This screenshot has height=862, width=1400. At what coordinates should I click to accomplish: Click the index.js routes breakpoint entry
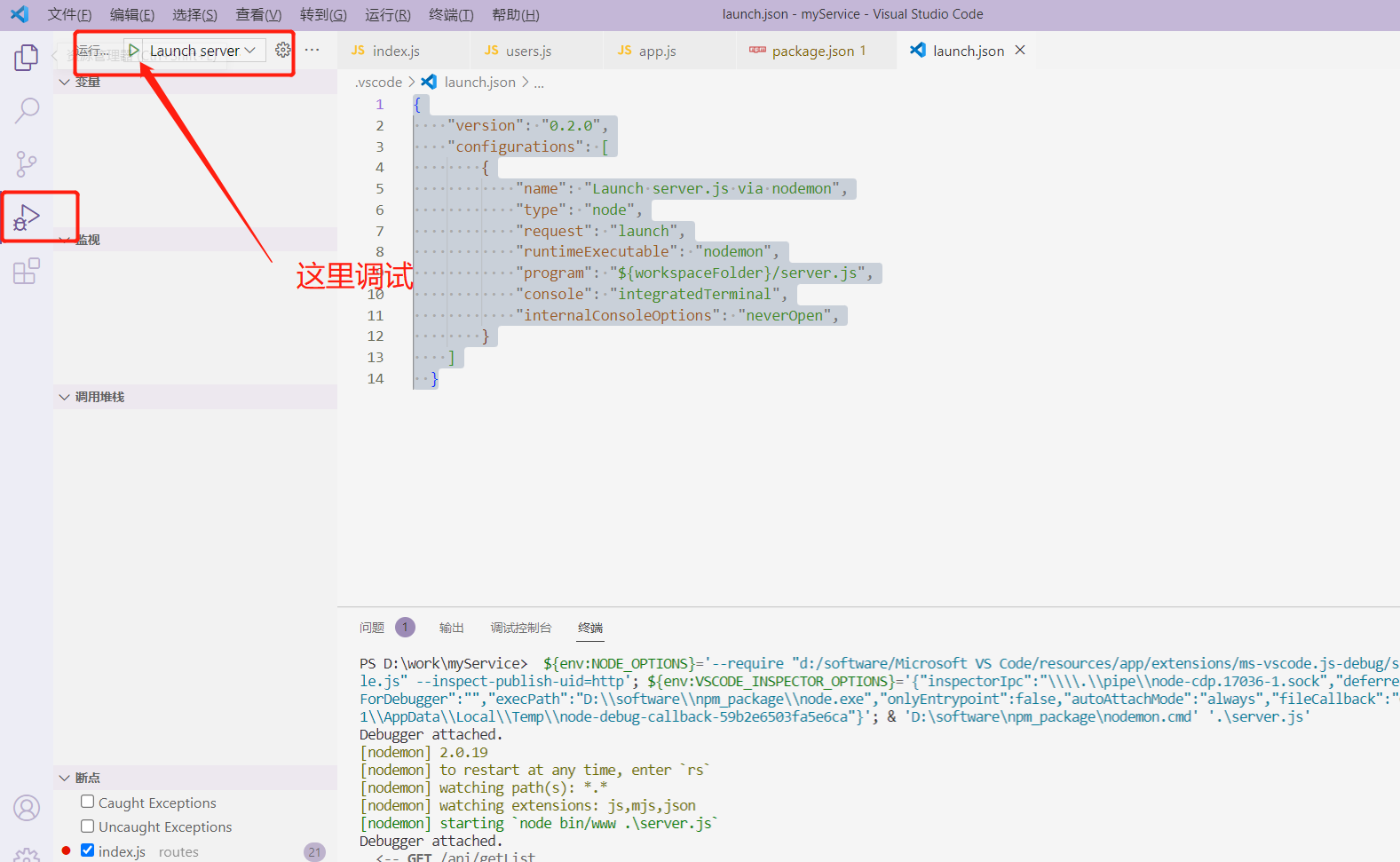pos(195,851)
